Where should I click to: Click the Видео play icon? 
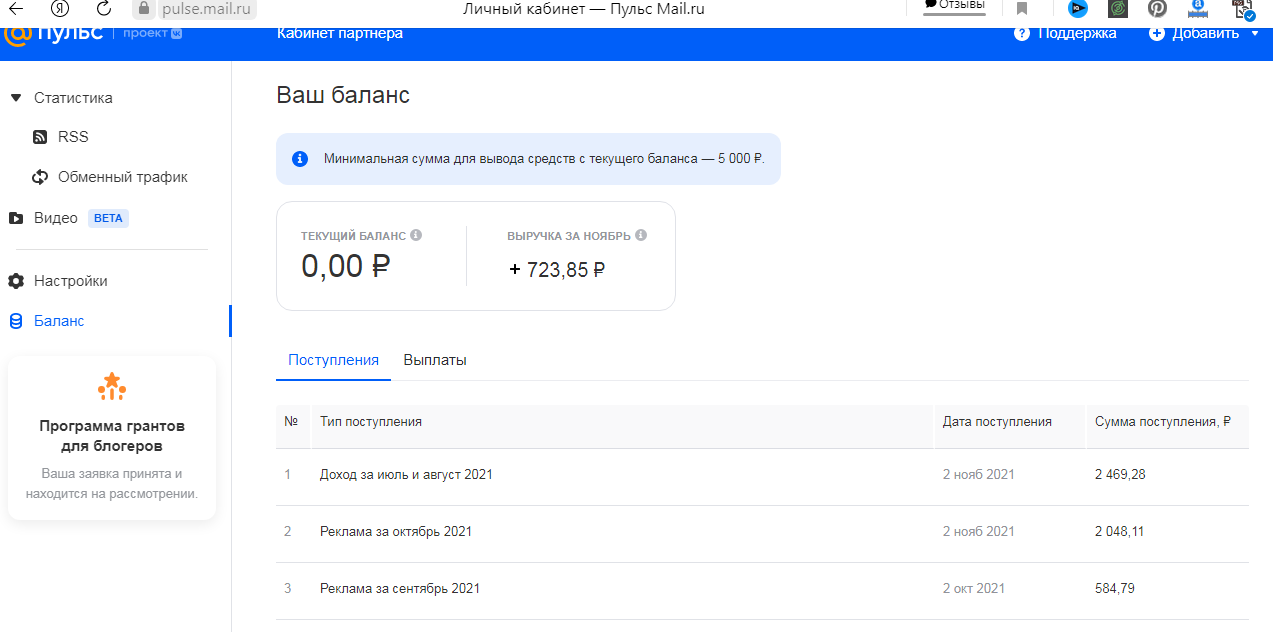(x=15, y=218)
